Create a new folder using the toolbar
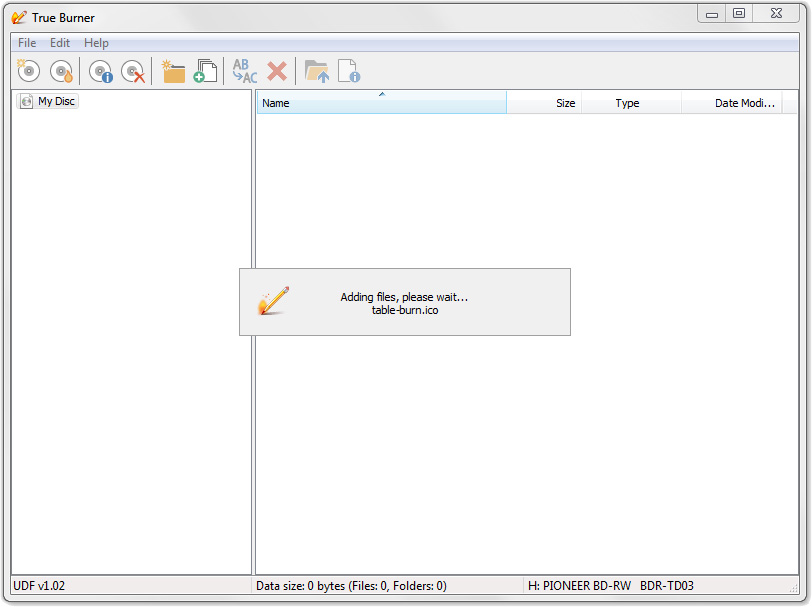Screen dimensions: 812x607 (x=173, y=71)
